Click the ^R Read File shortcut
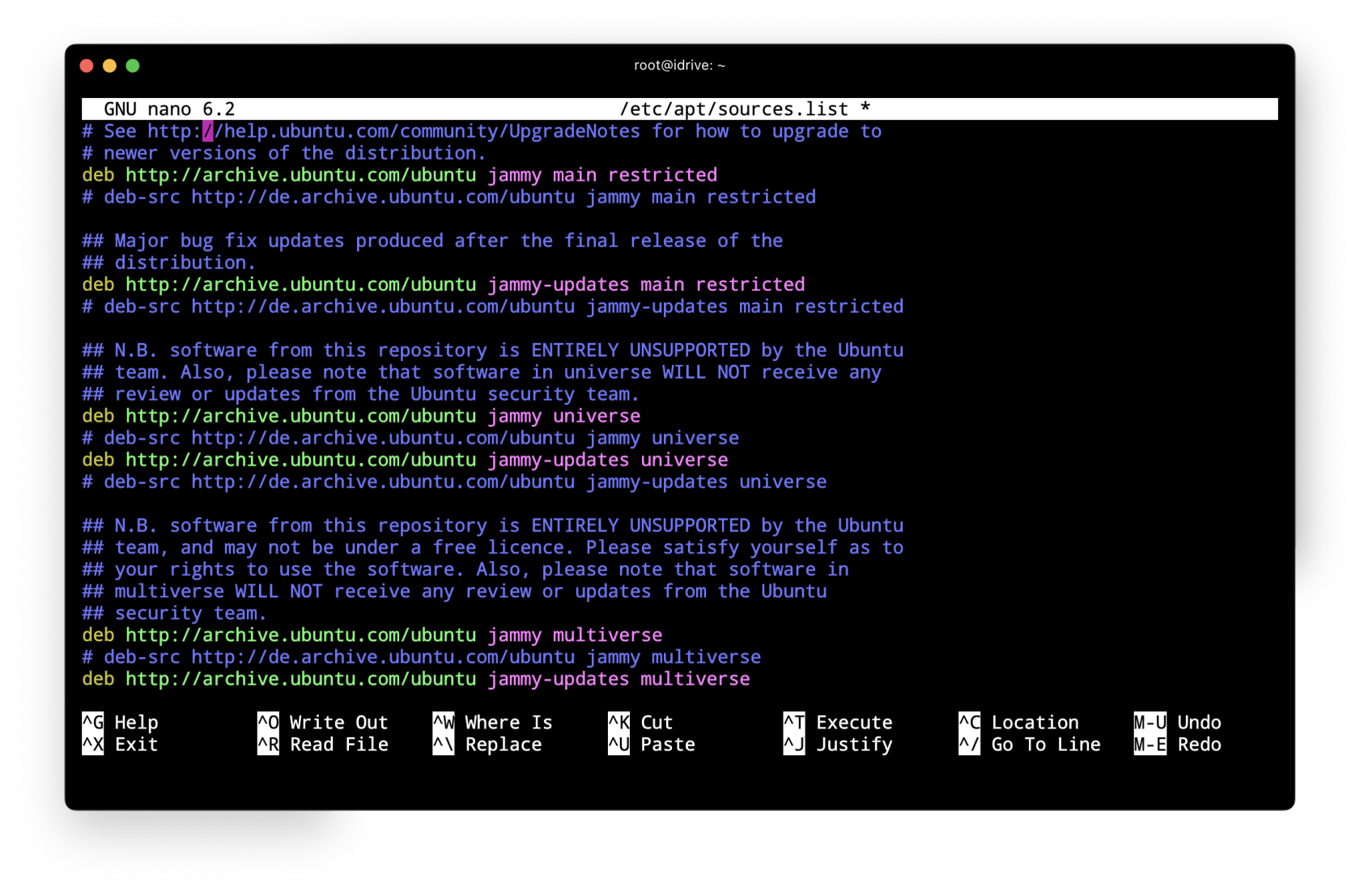Screen dimensions: 1360x896 (x=322, y=744)
